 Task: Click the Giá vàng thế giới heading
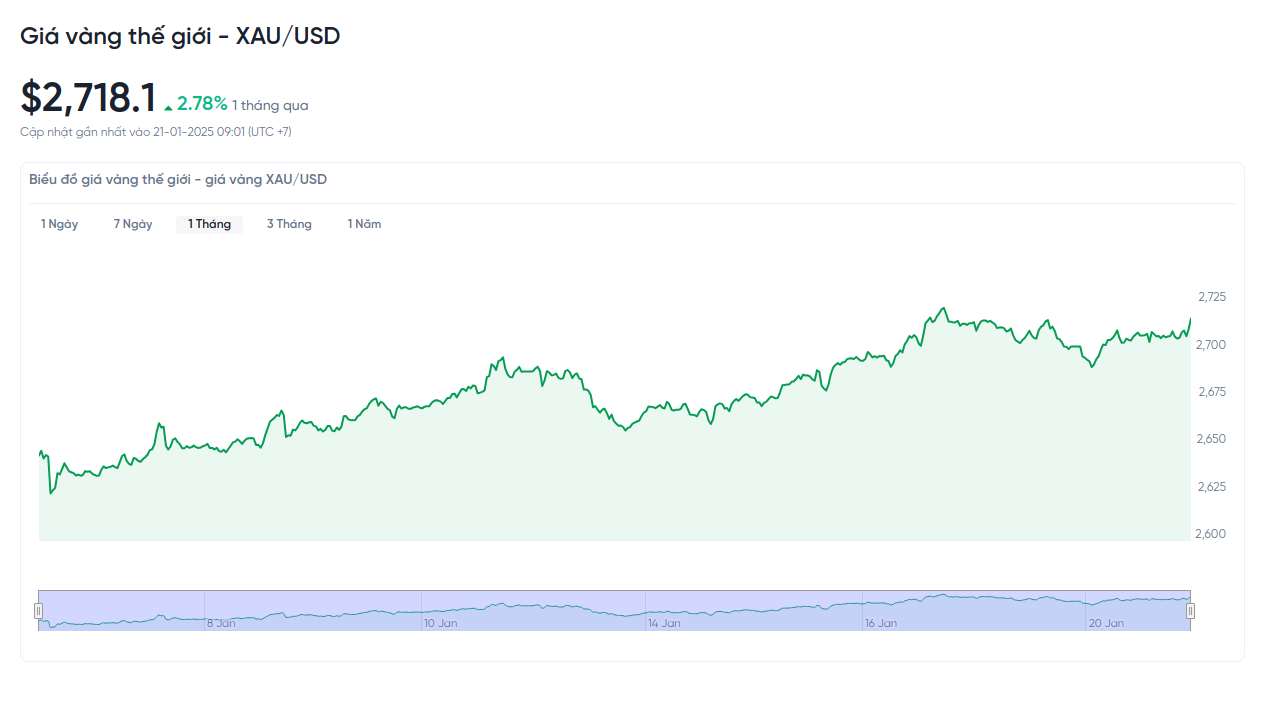(180, 36)
